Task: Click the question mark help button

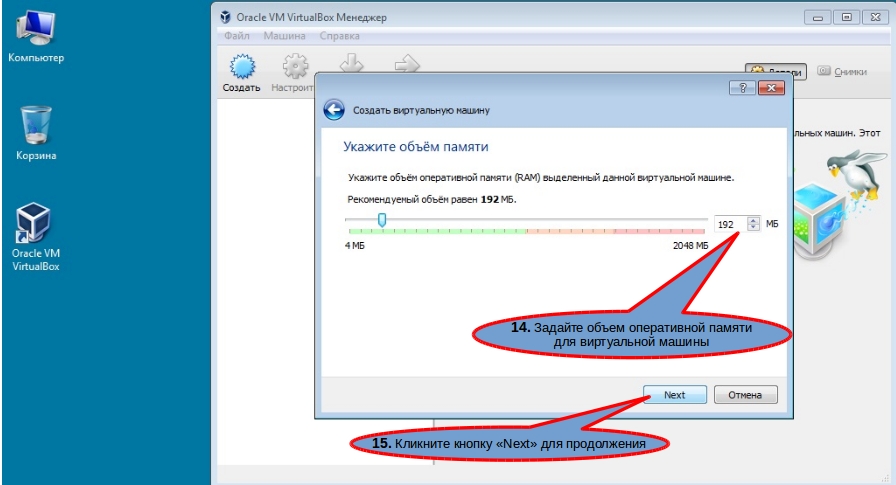Action: [742, 88]
